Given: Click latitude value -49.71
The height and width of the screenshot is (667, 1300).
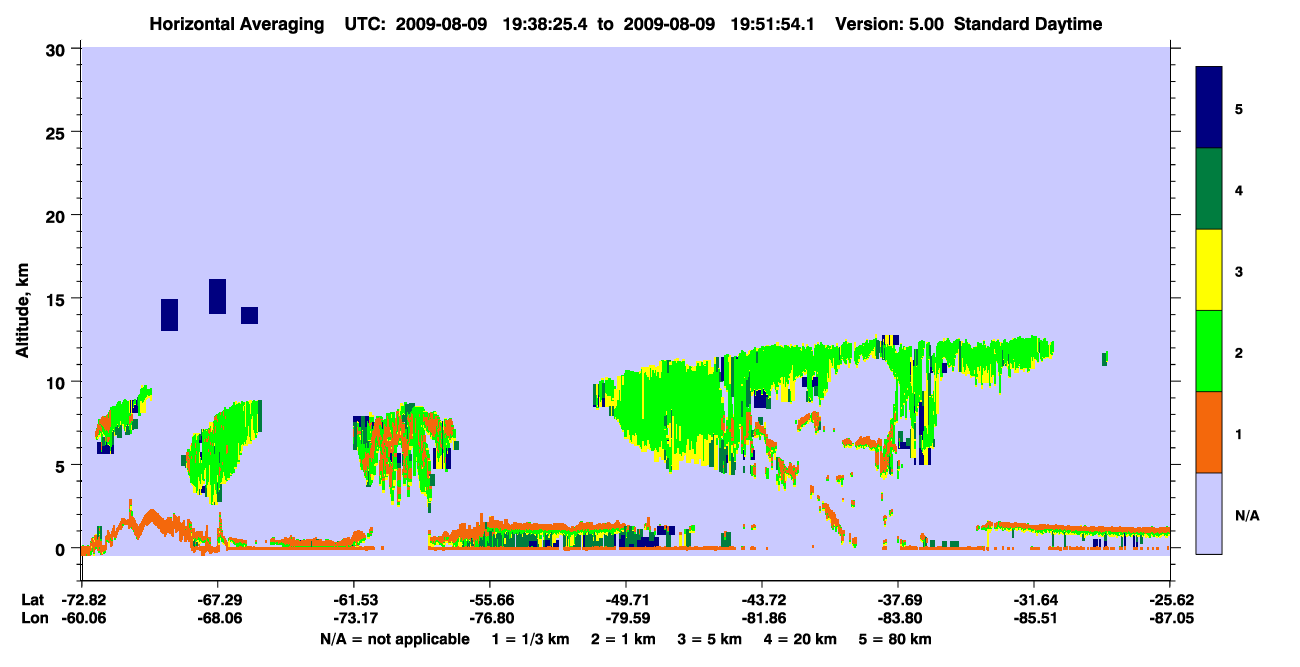Looking at the screenshot, I should (626, 600).
